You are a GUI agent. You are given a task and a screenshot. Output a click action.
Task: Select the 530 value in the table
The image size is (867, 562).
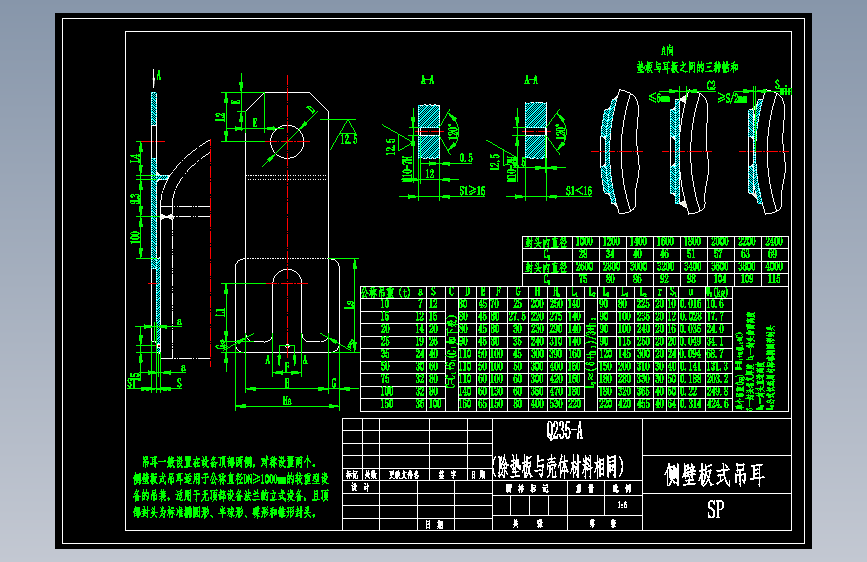tap(556, 404)
